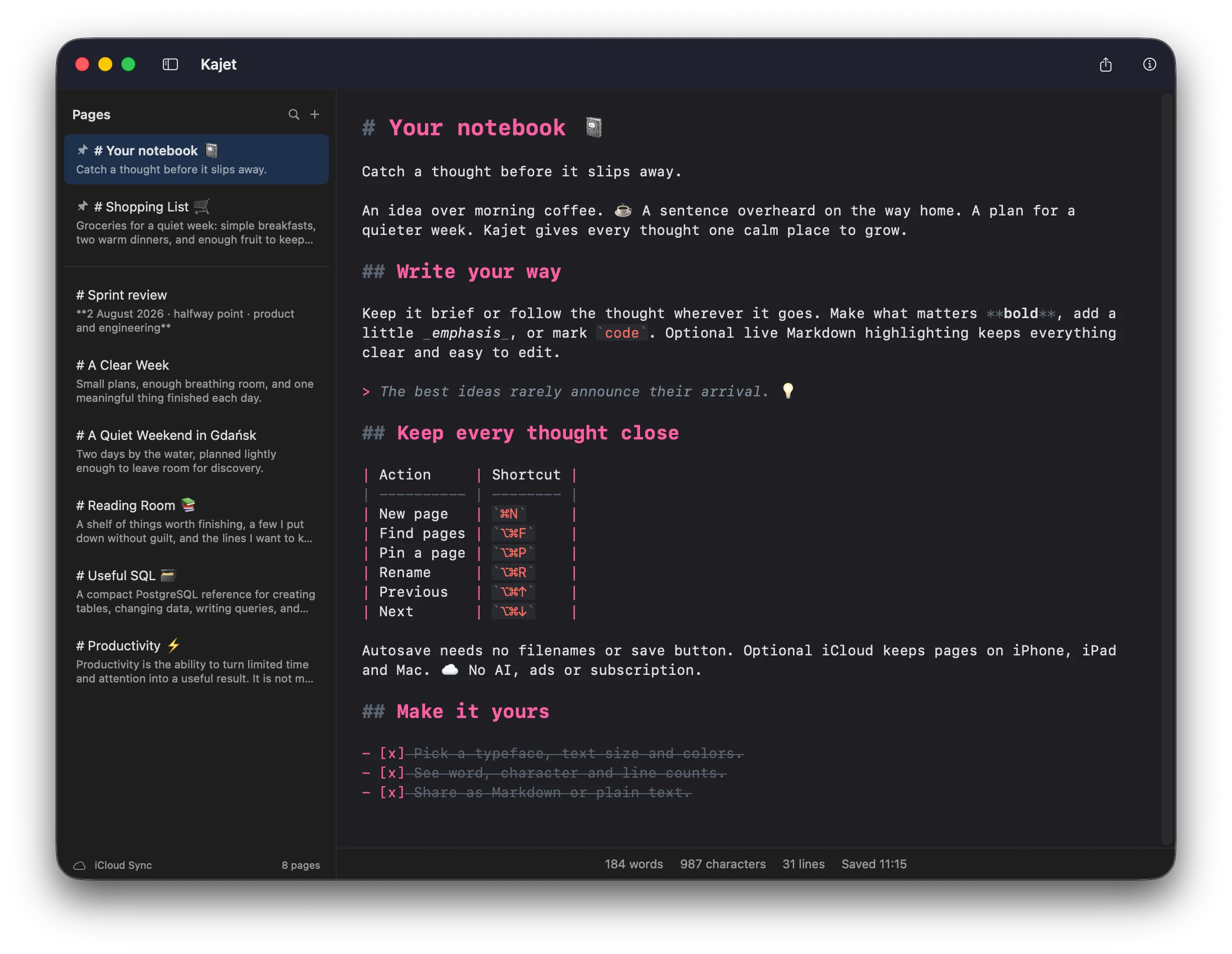Screen dimensions: 1232x954
Task: Click the bold word in the paragraph
Action: 1021,314
